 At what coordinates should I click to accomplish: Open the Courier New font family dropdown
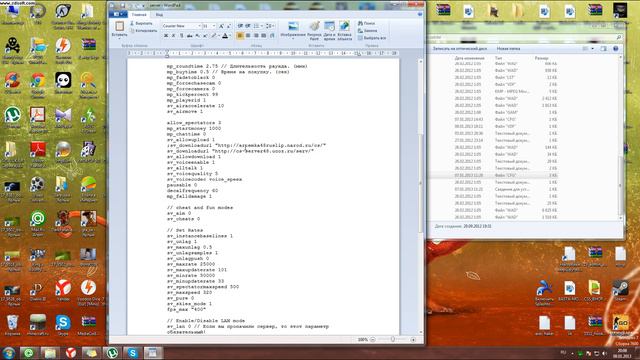(200, 26)
